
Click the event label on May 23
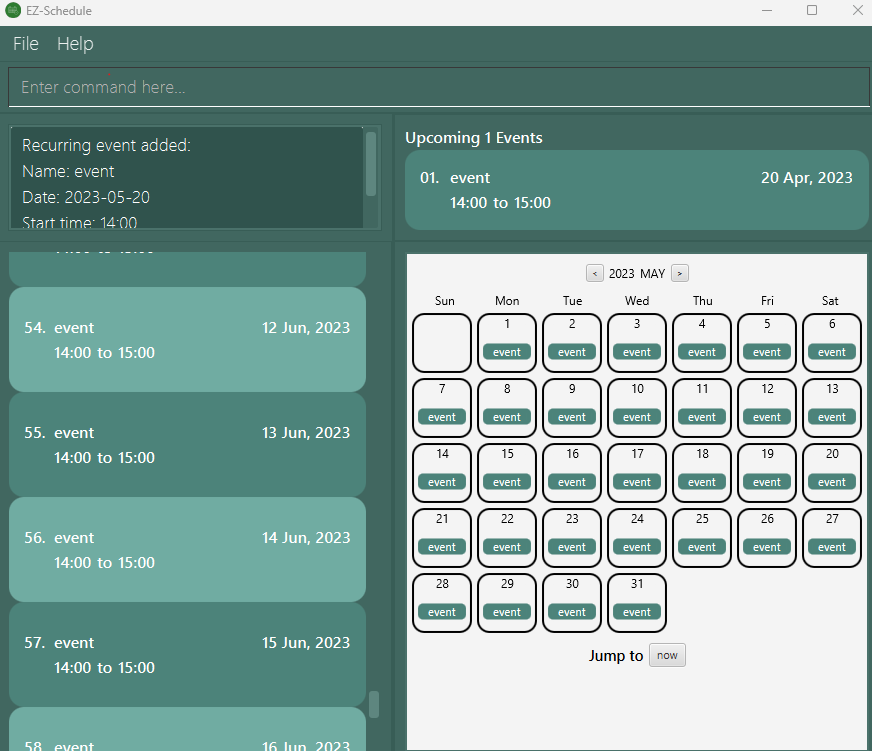572,547
